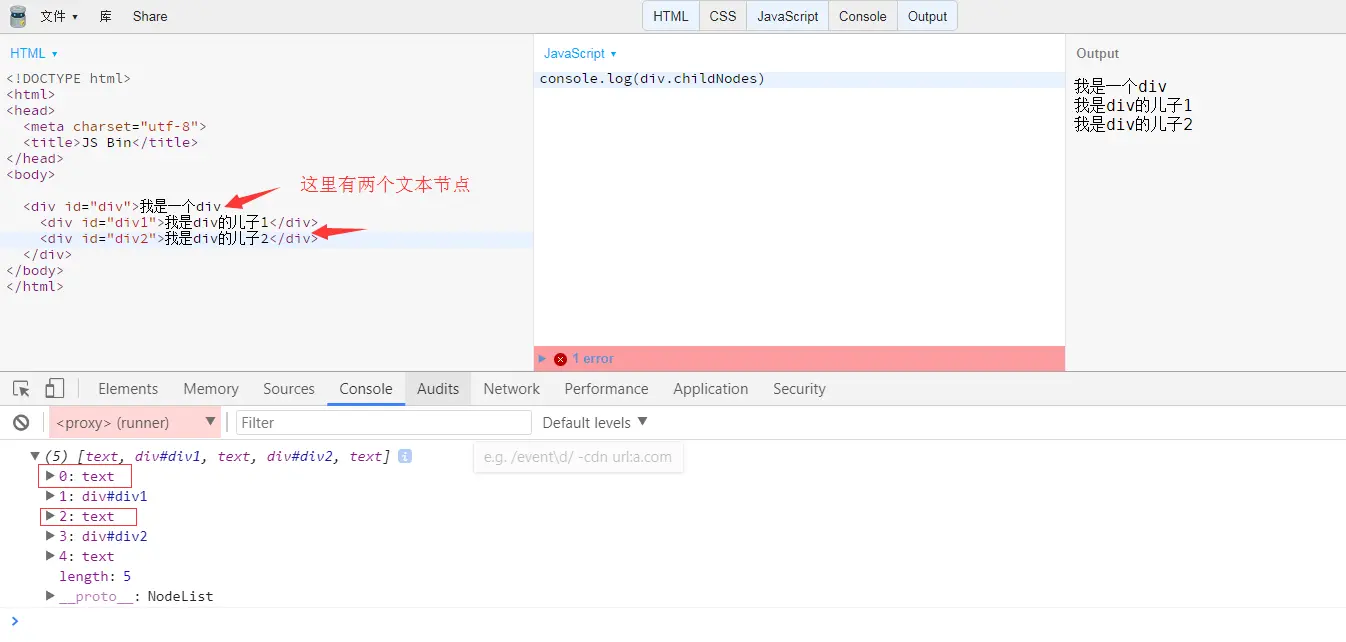The height and width of the screenshot is (642, 1346).
Task: Click the info badge next to NodeList output
Action: pyautogui.click(x=405, y=456)
